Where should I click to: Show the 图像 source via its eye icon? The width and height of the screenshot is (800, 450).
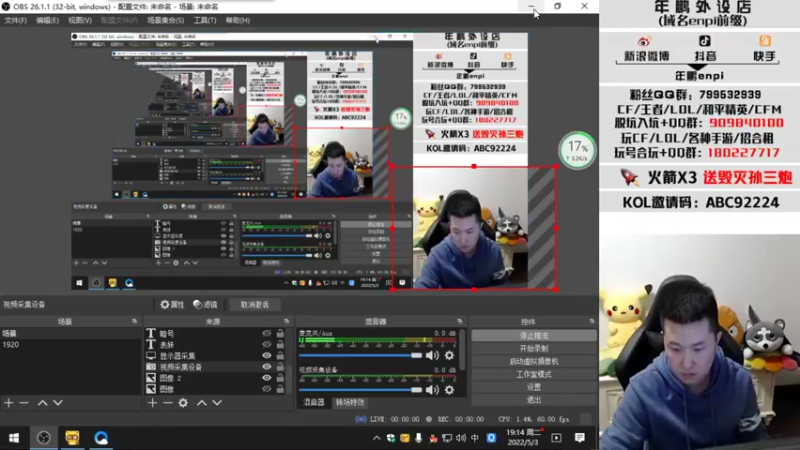(267, 389)
